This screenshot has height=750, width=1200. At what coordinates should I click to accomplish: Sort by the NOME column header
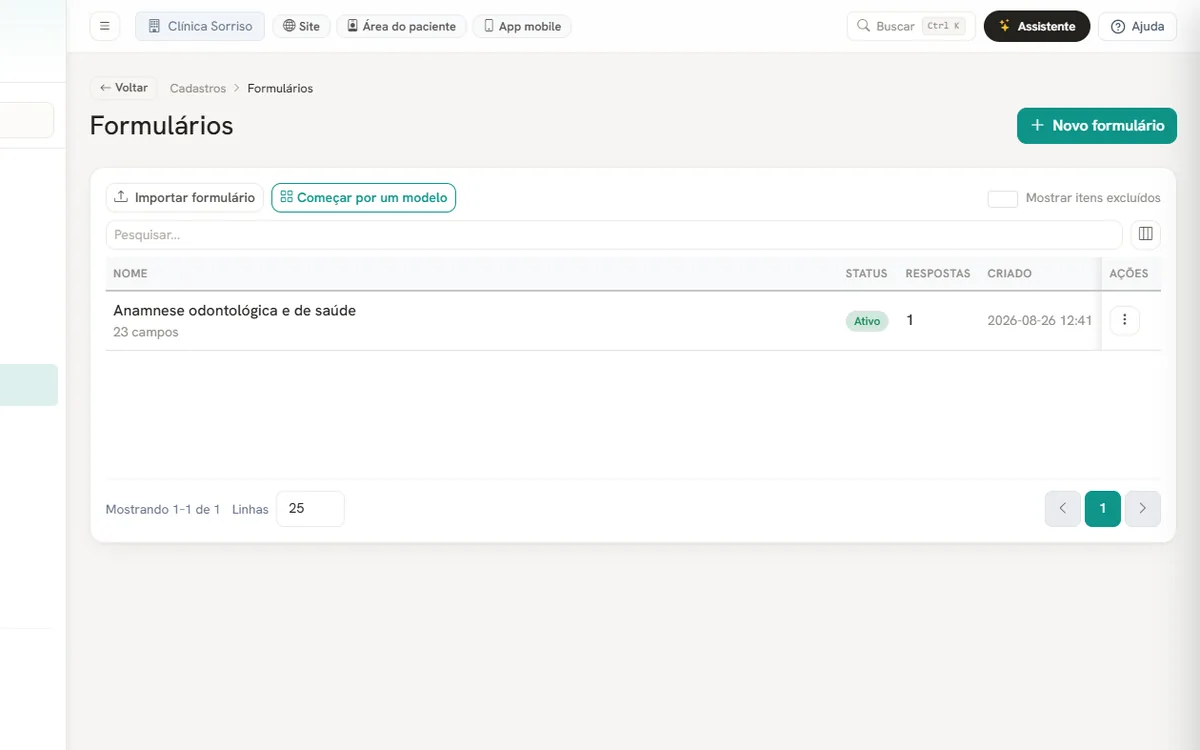pos(130,273)
